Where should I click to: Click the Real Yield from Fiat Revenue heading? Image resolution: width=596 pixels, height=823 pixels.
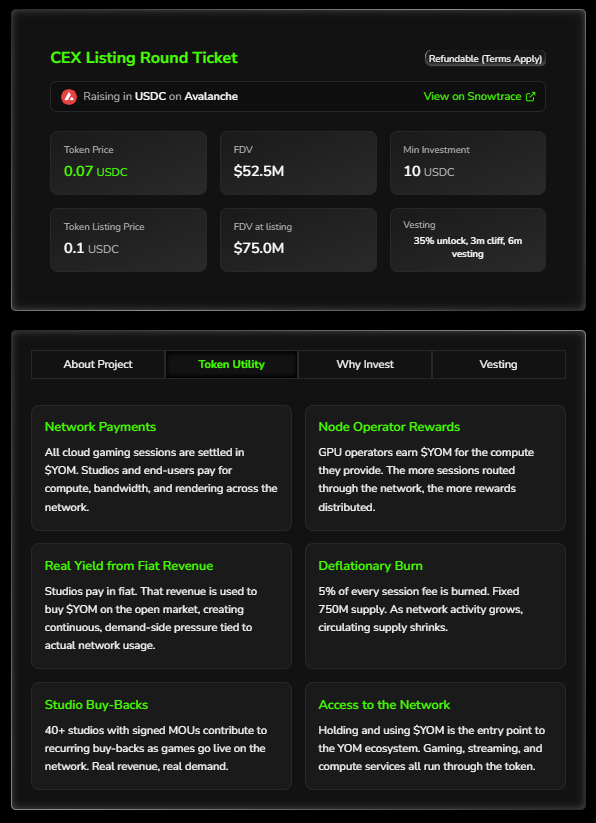129,566
